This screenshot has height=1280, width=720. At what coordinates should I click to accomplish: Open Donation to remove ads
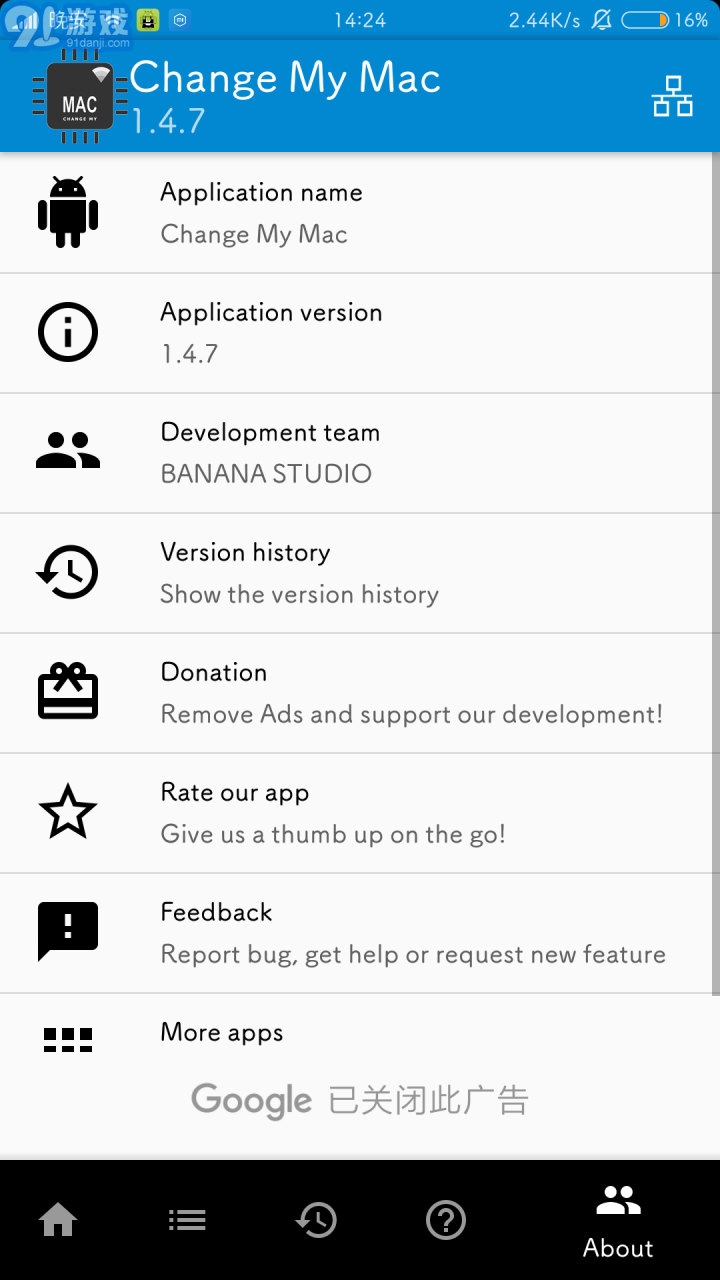360,693
